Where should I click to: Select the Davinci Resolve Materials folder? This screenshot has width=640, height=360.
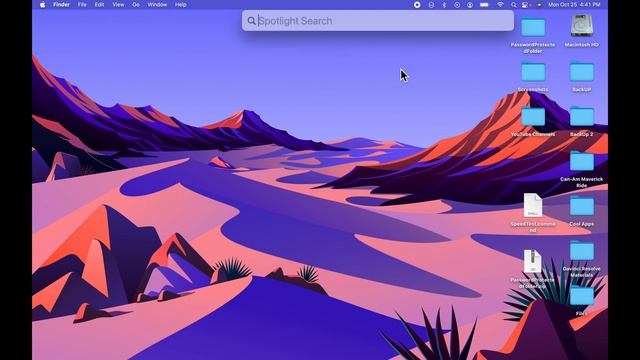(582, 251)
